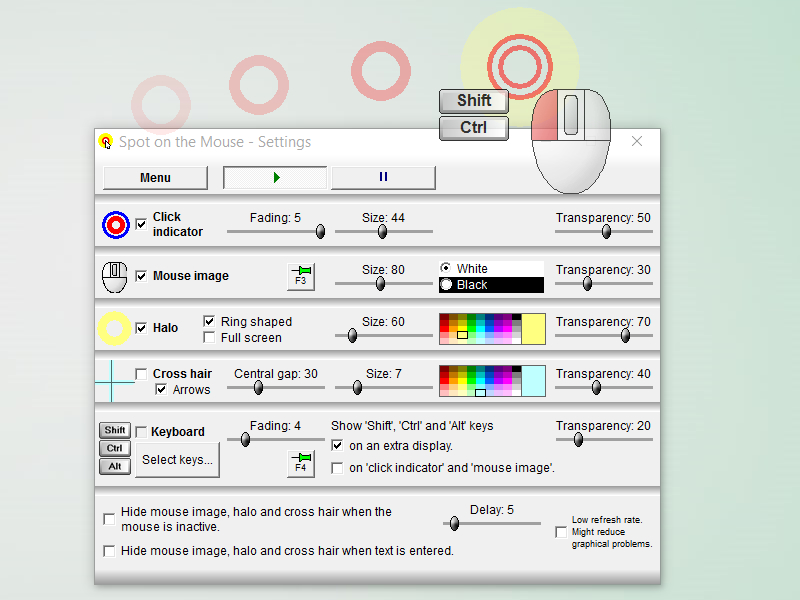Click the large Ctrl key overlay
This screenshot has width=800, height=600.
(x=473, y=128)
